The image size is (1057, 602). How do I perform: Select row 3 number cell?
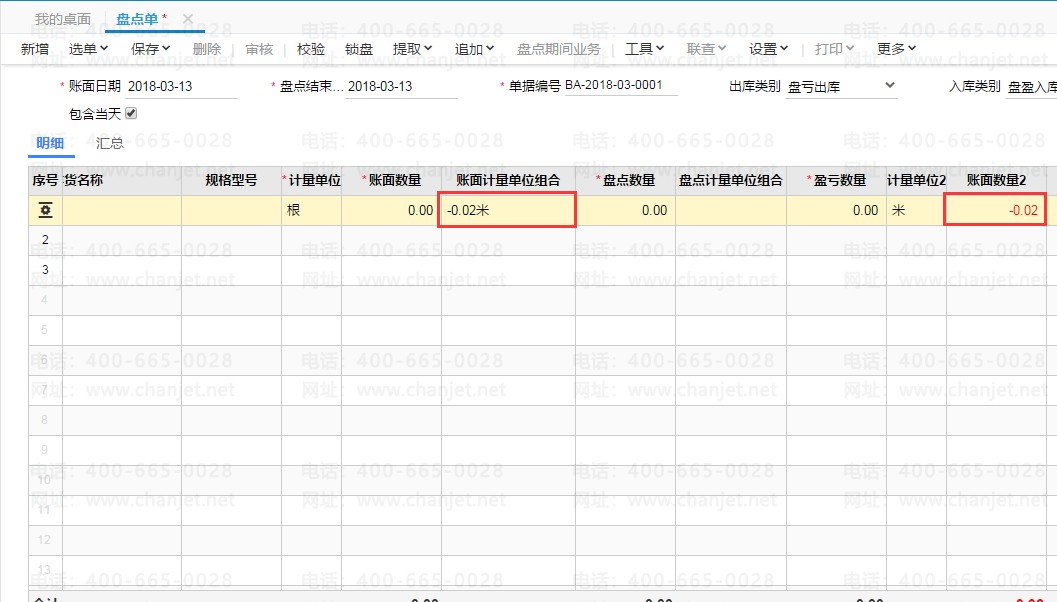point(45,270)
